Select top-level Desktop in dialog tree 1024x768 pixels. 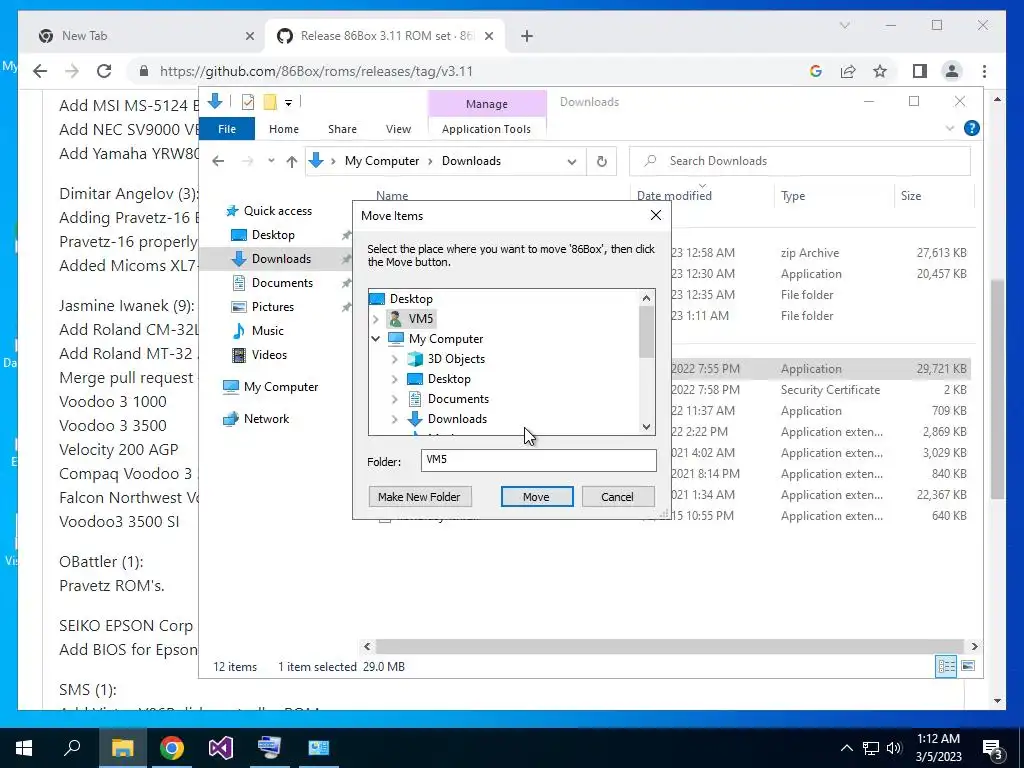coord(411,298)
